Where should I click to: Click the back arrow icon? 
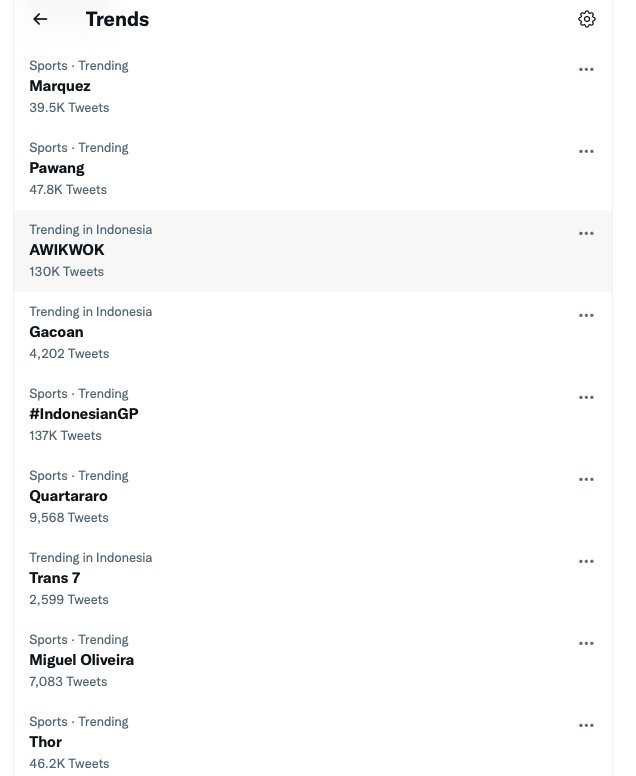[x=40, y=19]
